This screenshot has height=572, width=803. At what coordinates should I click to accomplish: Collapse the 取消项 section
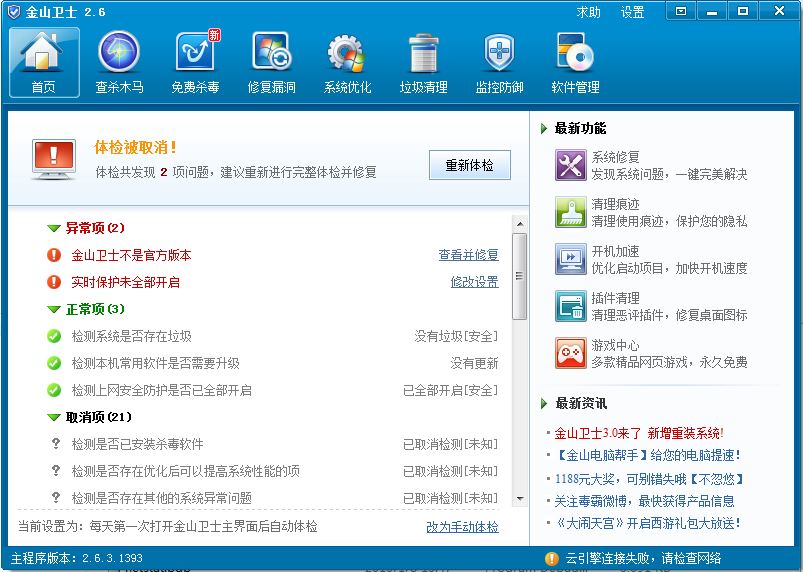(54, 417)
